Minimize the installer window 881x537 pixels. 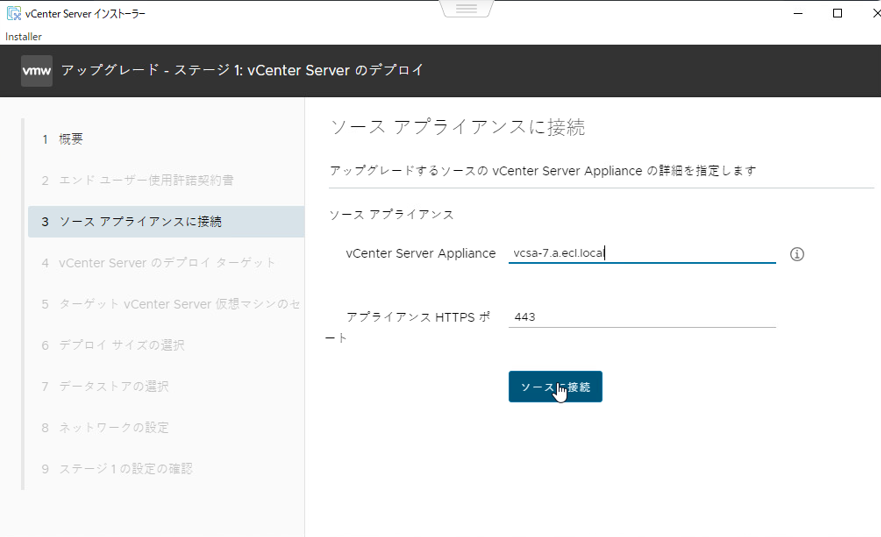pos(799,13)
